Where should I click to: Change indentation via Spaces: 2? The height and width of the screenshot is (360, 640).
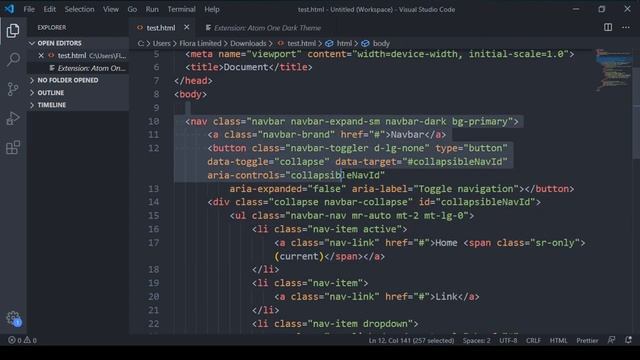coord(476,340)
